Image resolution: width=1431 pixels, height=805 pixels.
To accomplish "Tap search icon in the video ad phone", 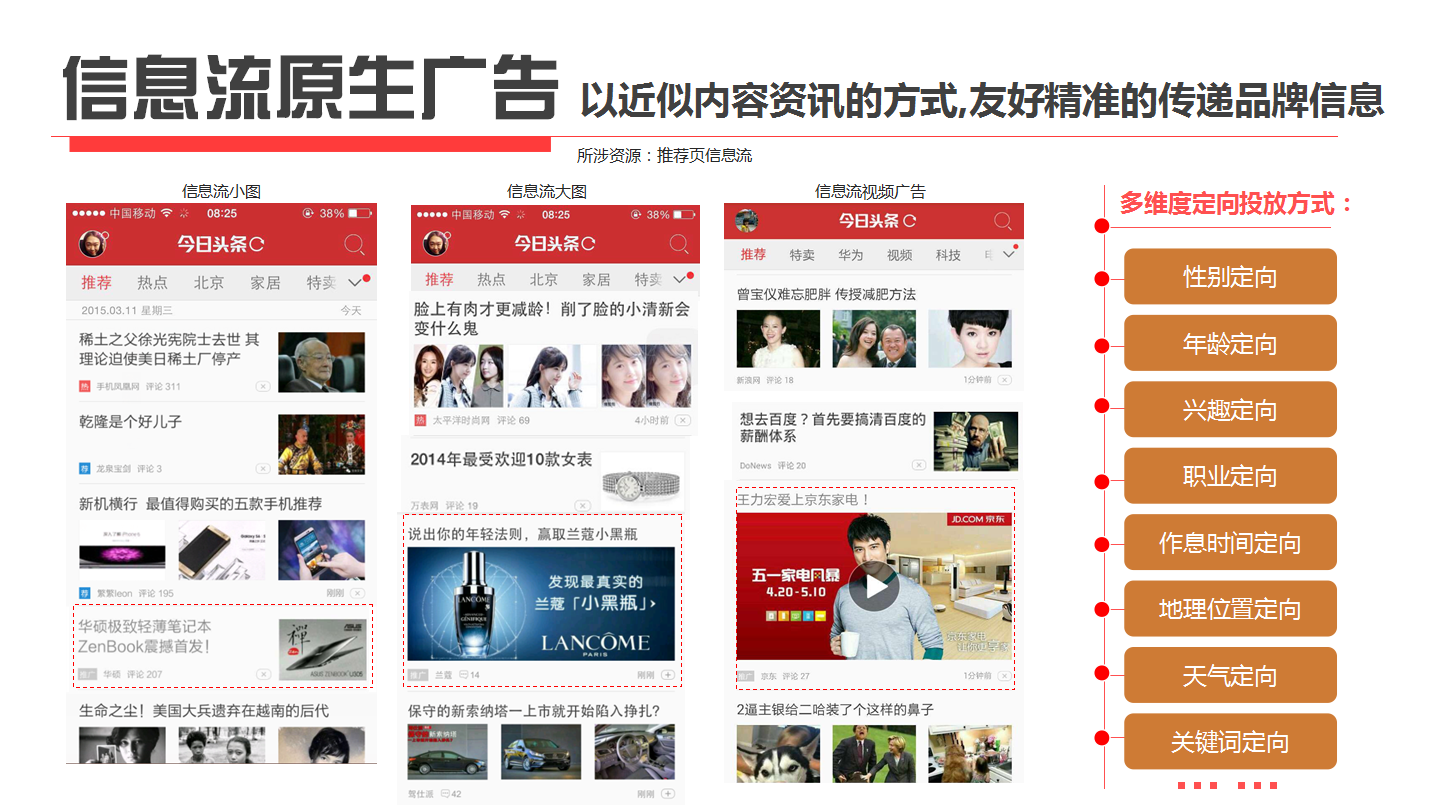I will [1002, 221].
